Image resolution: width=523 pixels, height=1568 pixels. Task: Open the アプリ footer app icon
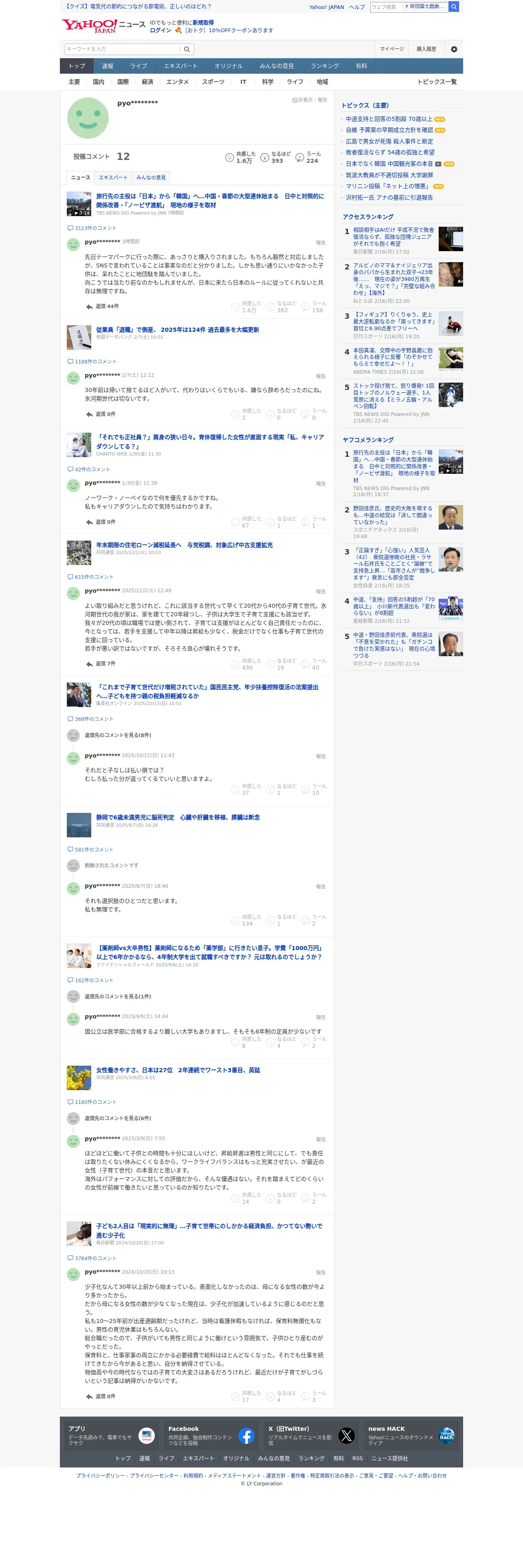tap(147, 1435)
